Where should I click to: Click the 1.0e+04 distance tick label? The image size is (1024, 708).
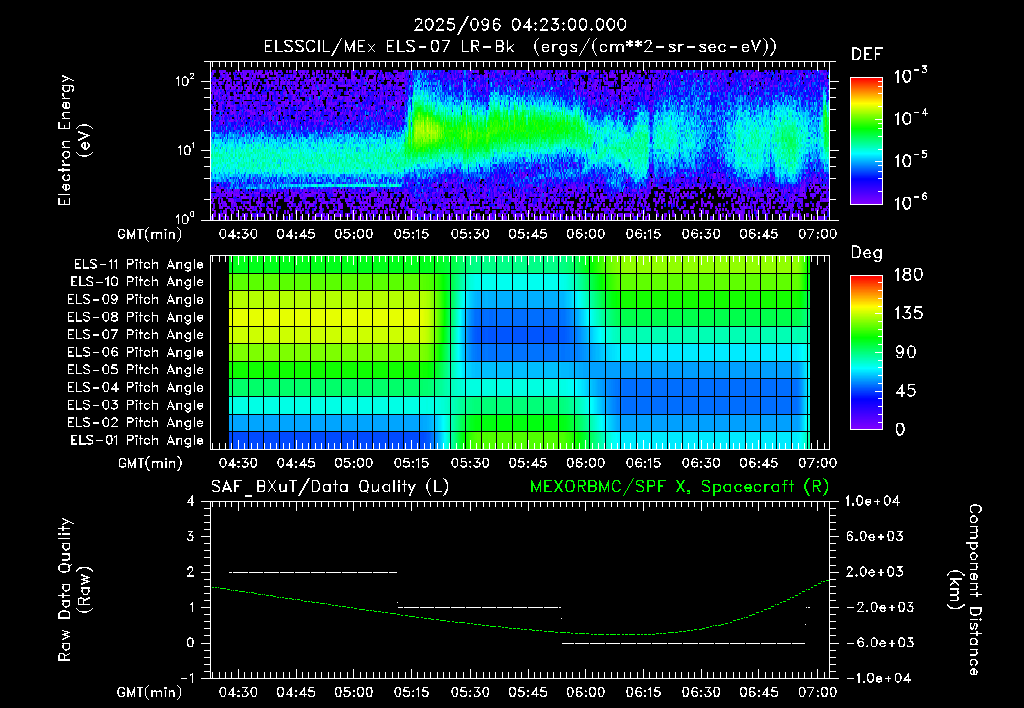pos(873,501)
